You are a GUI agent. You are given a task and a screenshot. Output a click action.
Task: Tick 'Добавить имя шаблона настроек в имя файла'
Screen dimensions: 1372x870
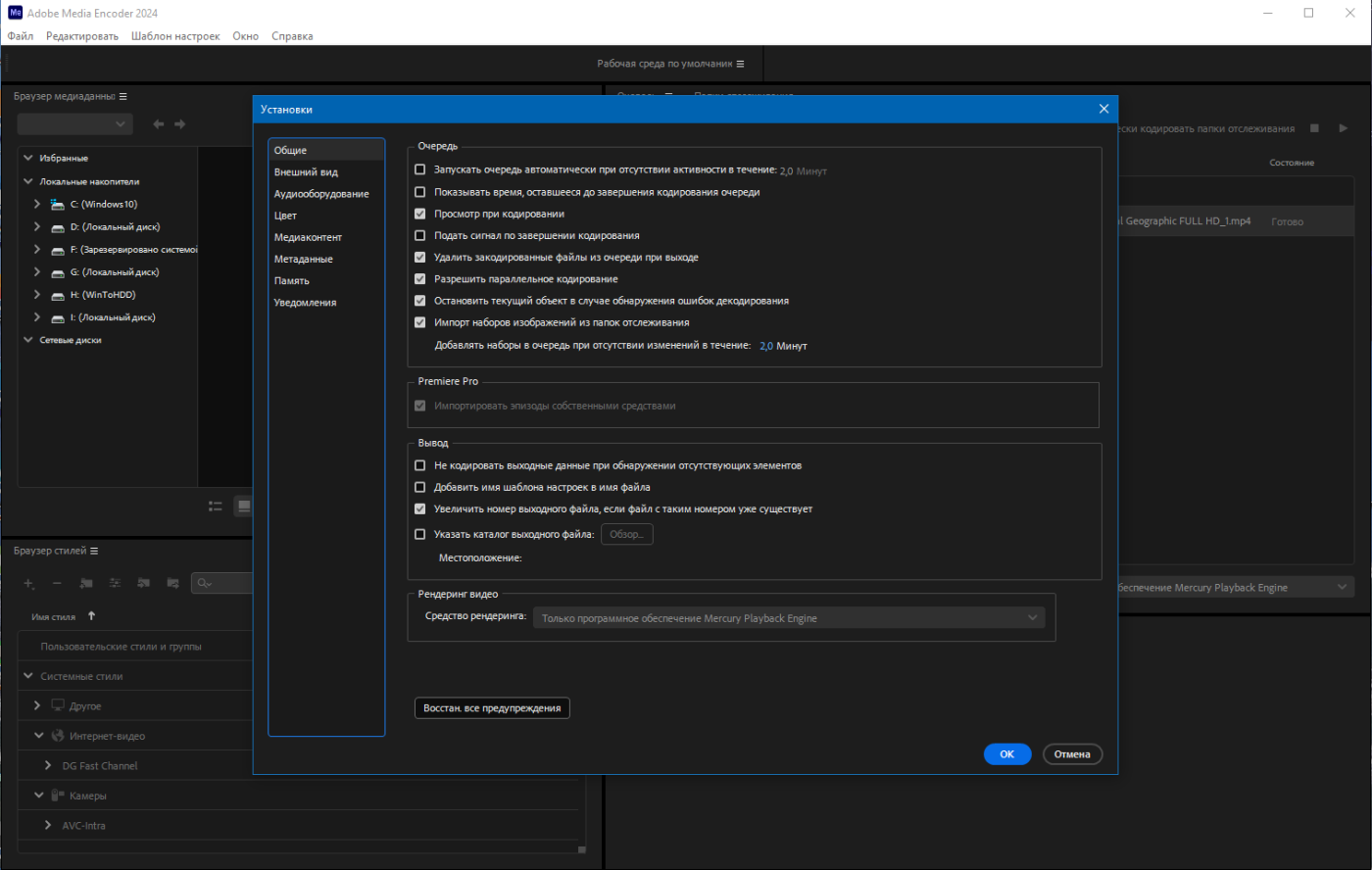click(420, 487)
